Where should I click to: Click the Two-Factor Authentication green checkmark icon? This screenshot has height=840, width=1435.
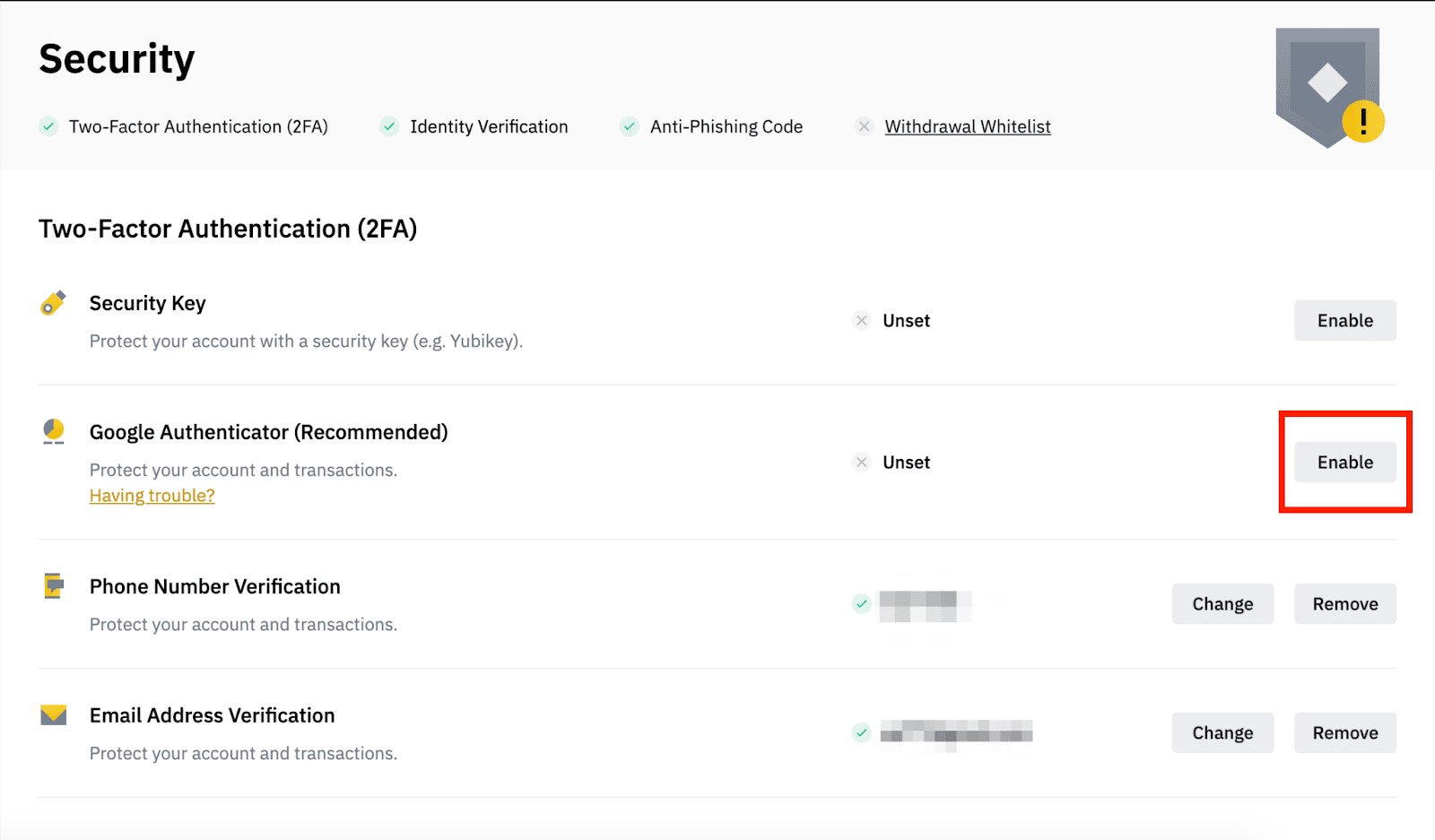pos(48,126)
